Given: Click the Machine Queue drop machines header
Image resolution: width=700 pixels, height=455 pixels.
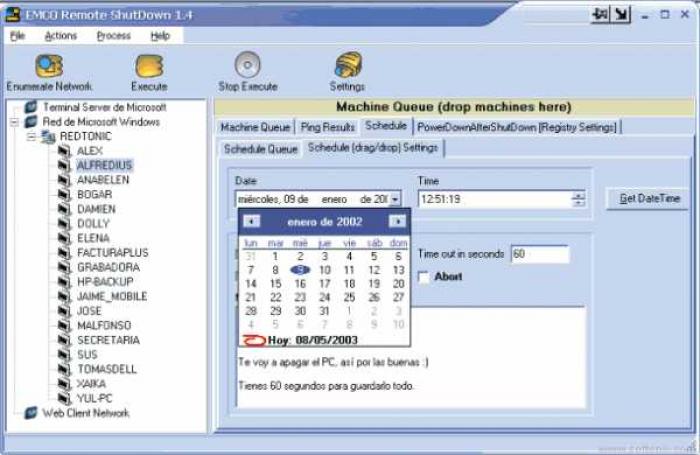Looking at the screenshot, I should 454,107.
